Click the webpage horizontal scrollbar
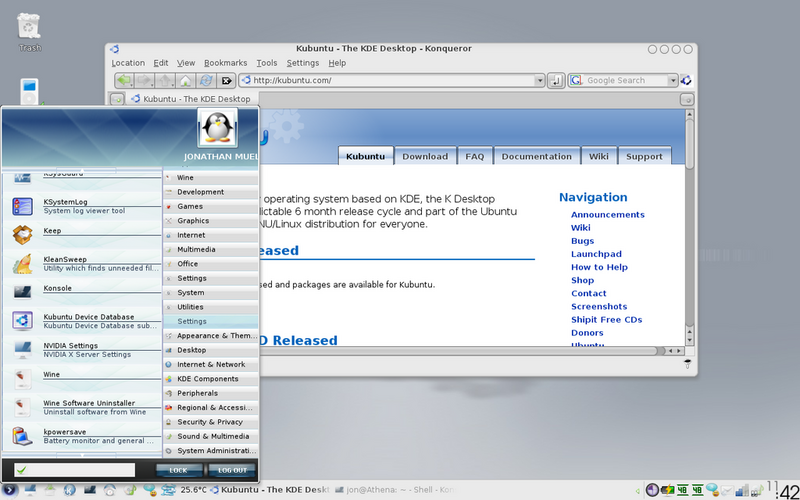The image size is (800, 500). (459, 351)
